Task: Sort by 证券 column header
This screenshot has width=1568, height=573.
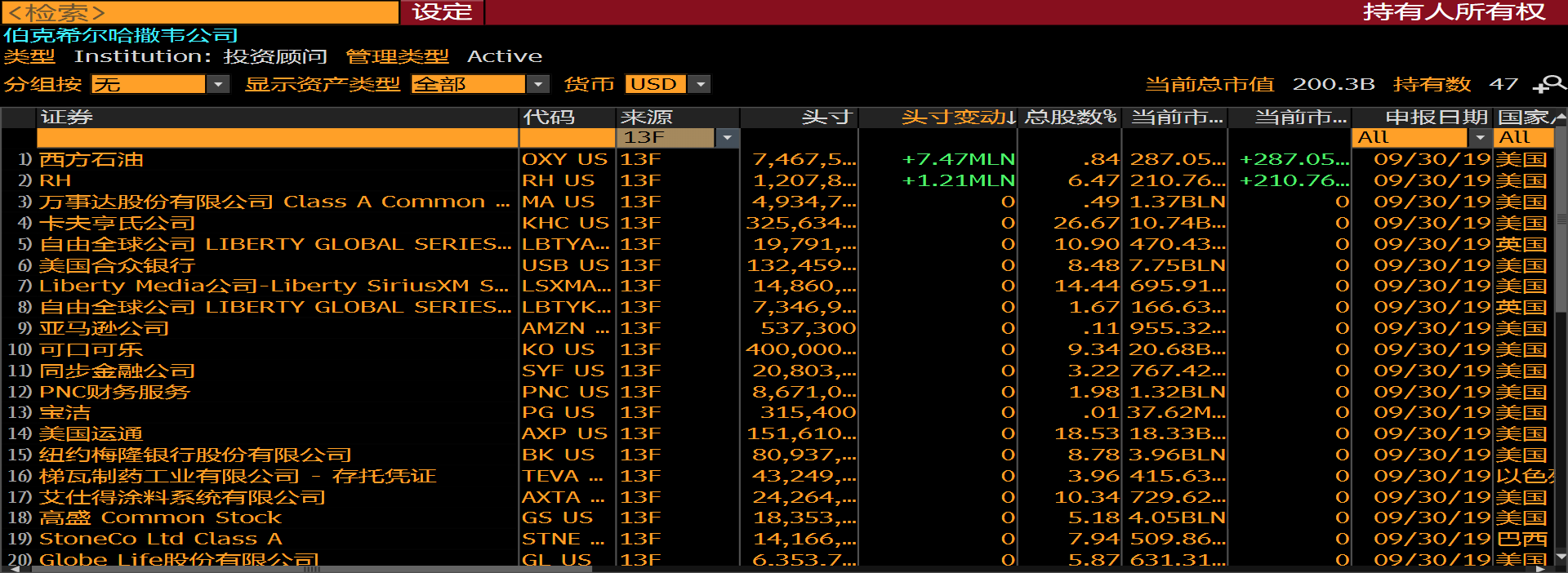Action: 278,118
